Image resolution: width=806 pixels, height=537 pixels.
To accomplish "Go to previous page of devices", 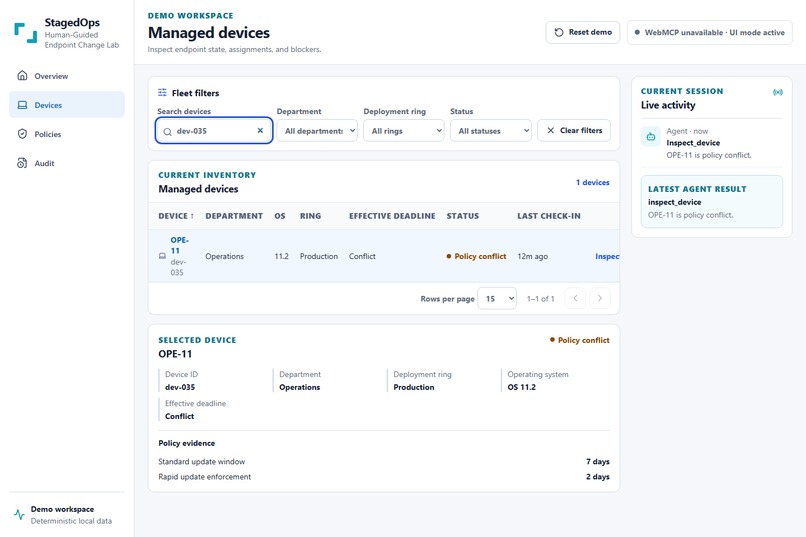I will [575, 298].
